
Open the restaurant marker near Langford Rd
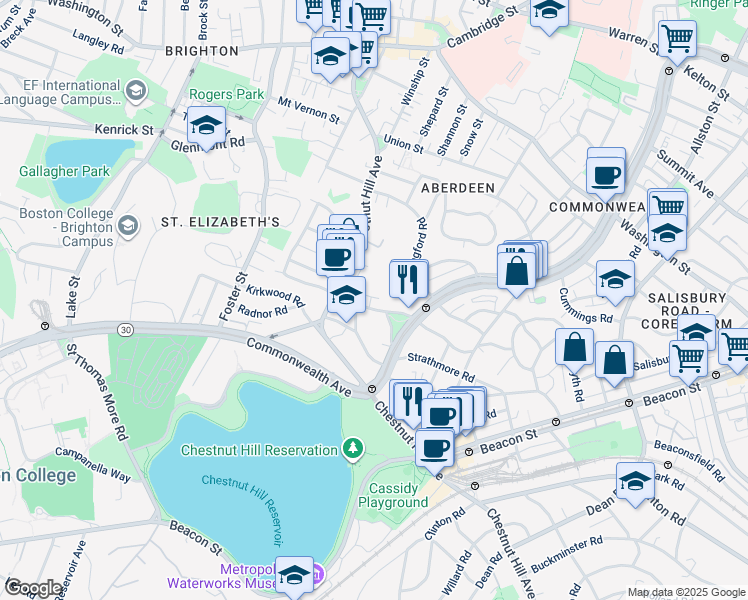[408, 280]
